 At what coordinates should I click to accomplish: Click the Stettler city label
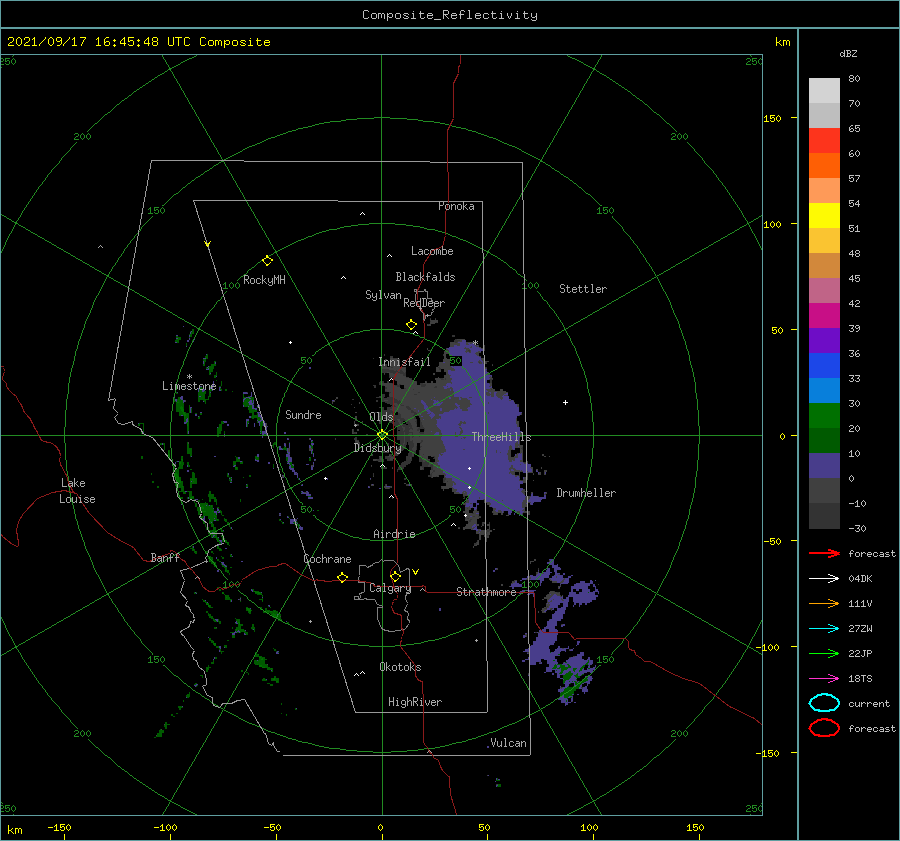(x=583, y=289)
